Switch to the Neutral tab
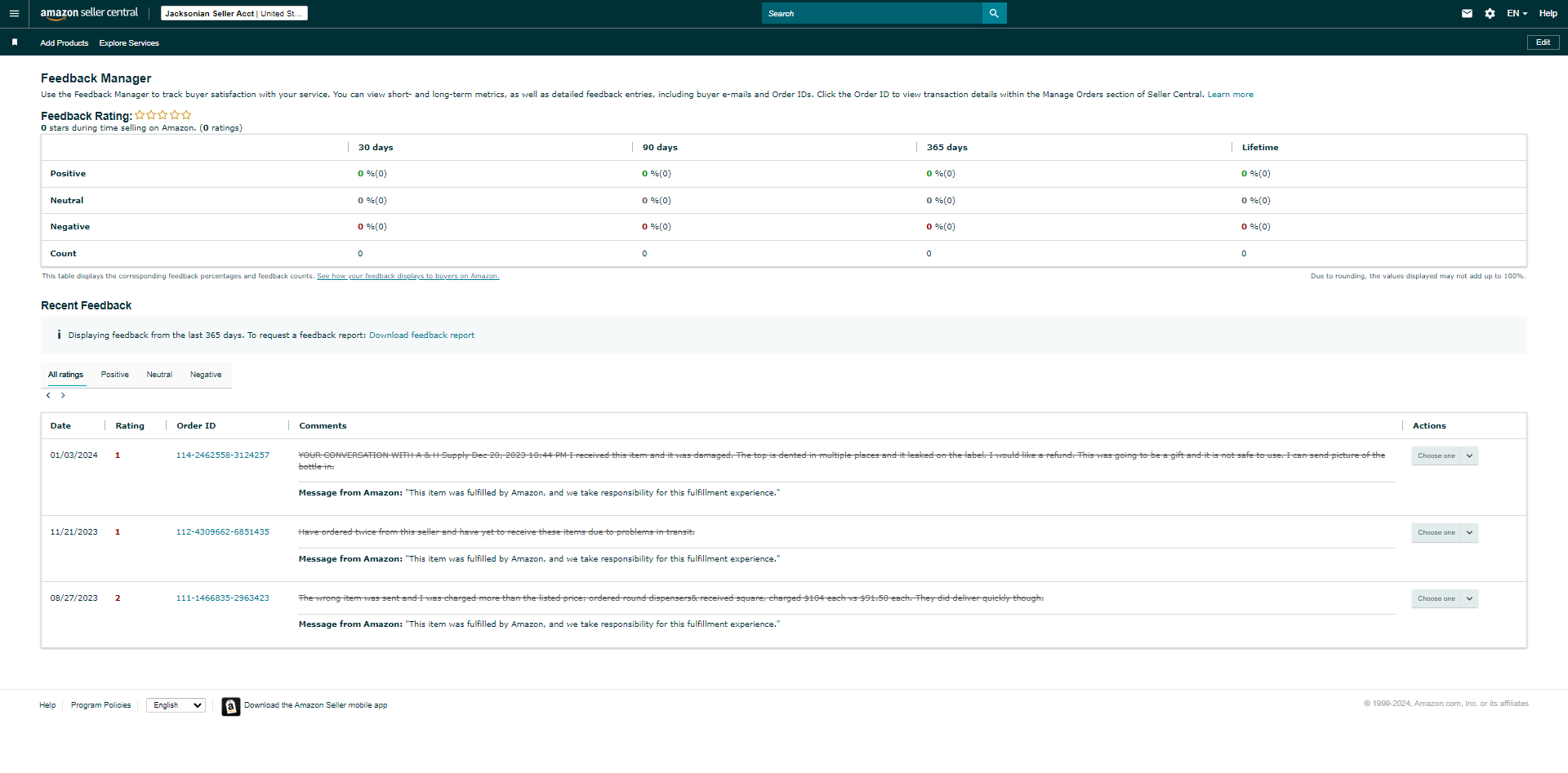1568x773 pixels. click(x=159, y=375)
